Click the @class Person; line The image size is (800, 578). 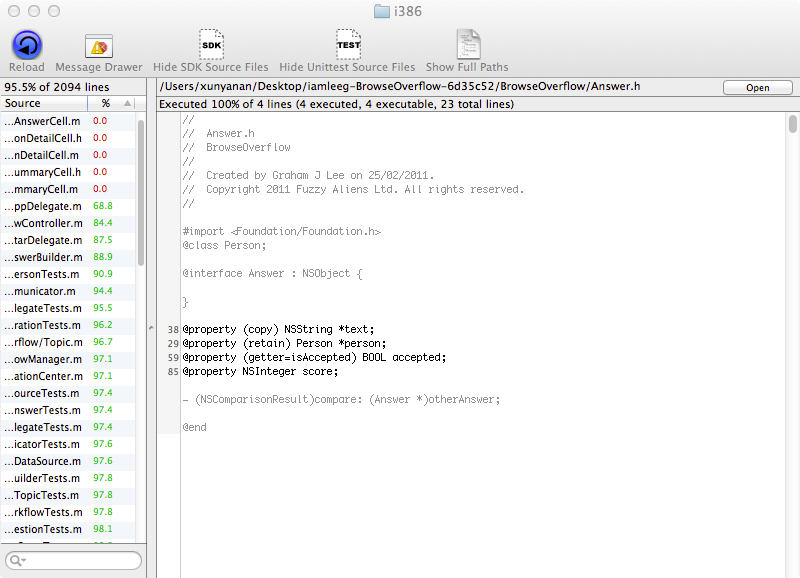pos(224,245)
